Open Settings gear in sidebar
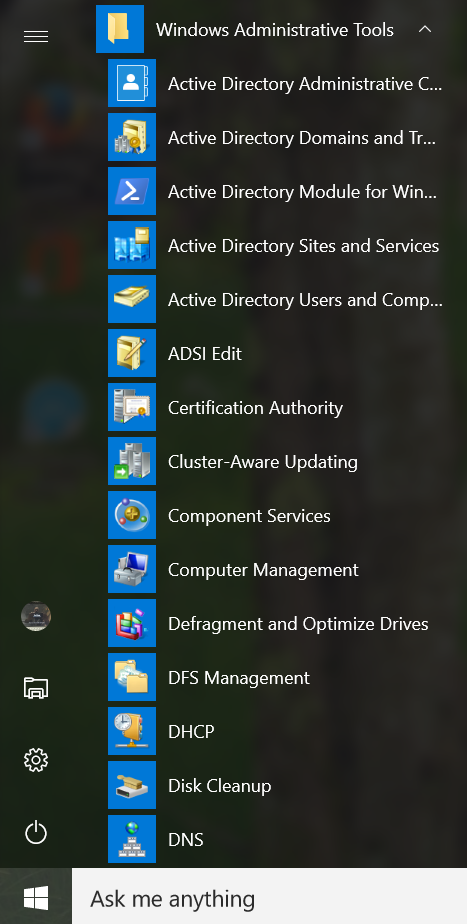This screenshot has width=467, height=924. point(36,760)
